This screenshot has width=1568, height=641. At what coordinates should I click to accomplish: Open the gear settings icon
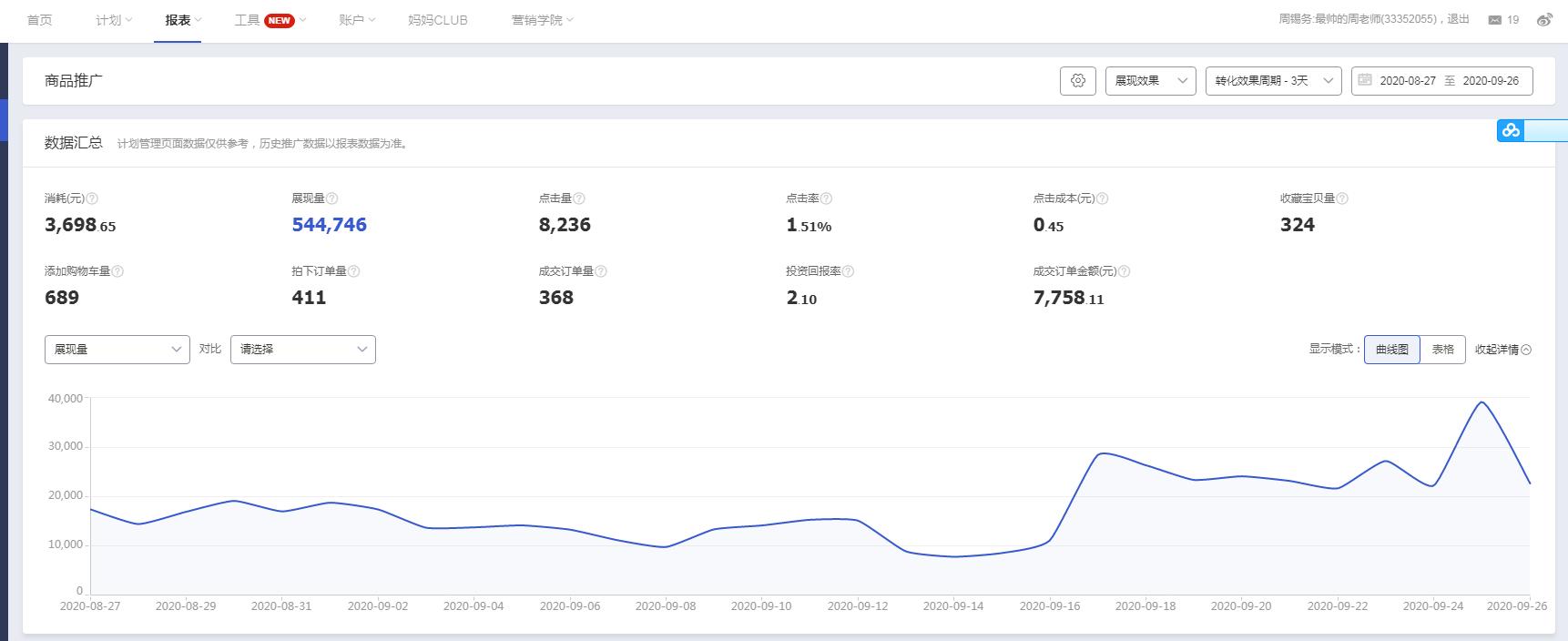click(1078, 81)
